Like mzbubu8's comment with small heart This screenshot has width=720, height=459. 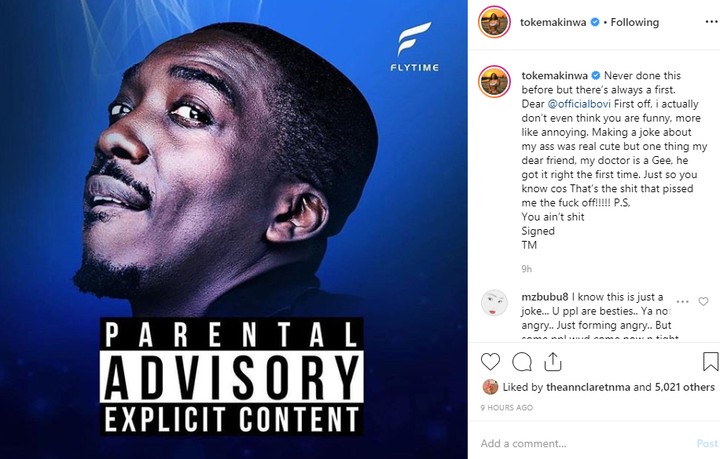(x=703, y=301)
